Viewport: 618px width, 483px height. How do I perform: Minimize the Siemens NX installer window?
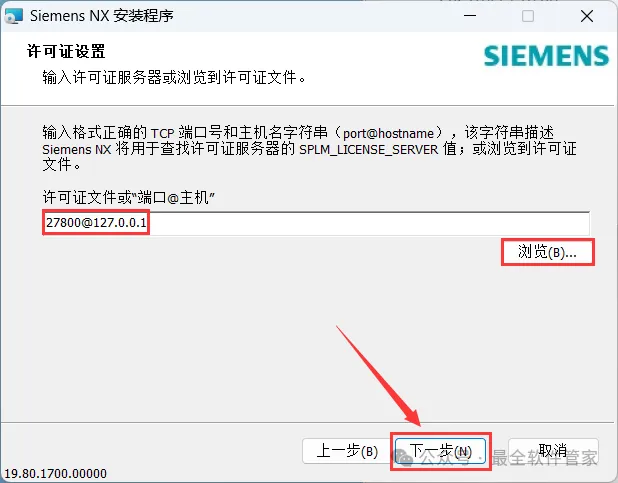pos(470,16)
